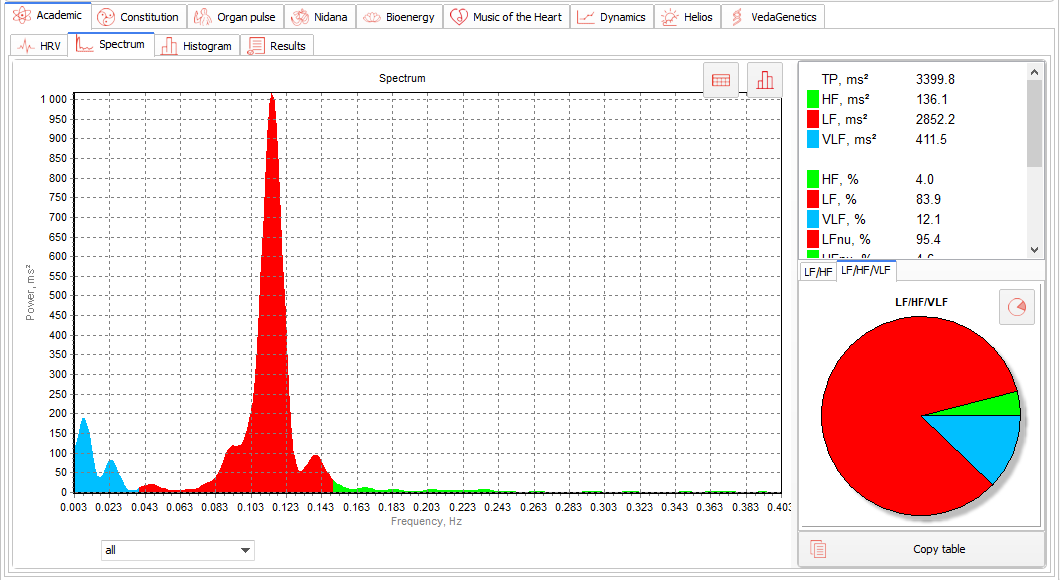Switch to the LF/HF pie chart tab
Image resolution: width=1060 pixels, height=580 pixels.
tap(817, 272)
